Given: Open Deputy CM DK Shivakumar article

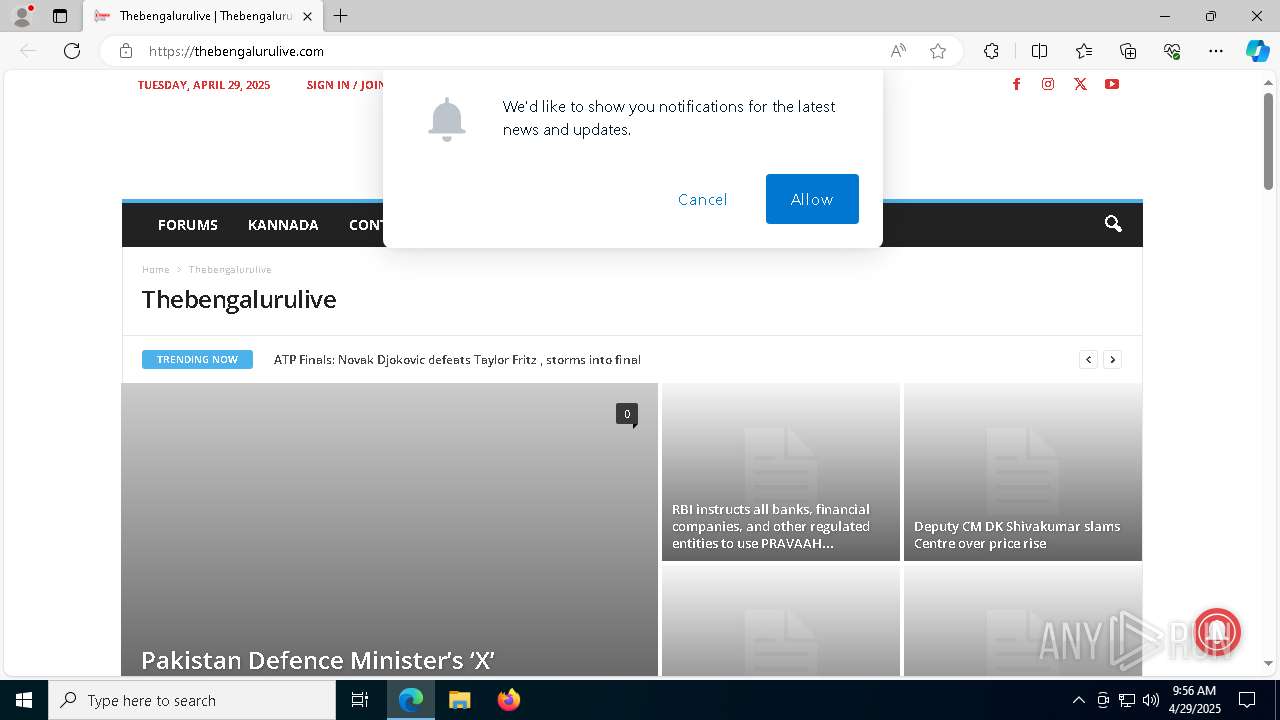Looking at the screenshot, I should 1017,535.
